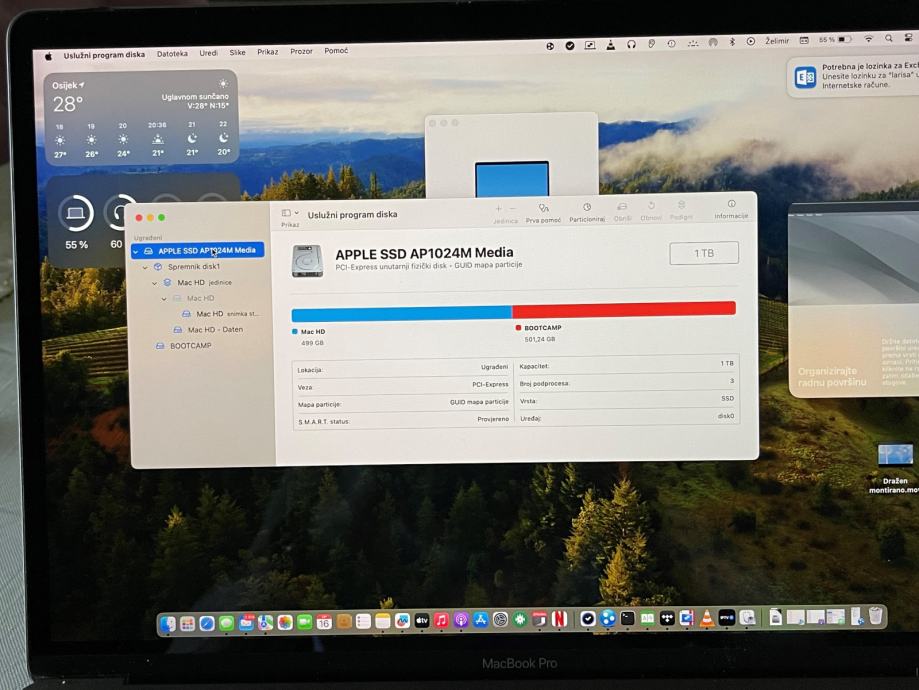Click the Osijek weather widget
The width and height of the screenshot is (919, 690).
[141, 118]
